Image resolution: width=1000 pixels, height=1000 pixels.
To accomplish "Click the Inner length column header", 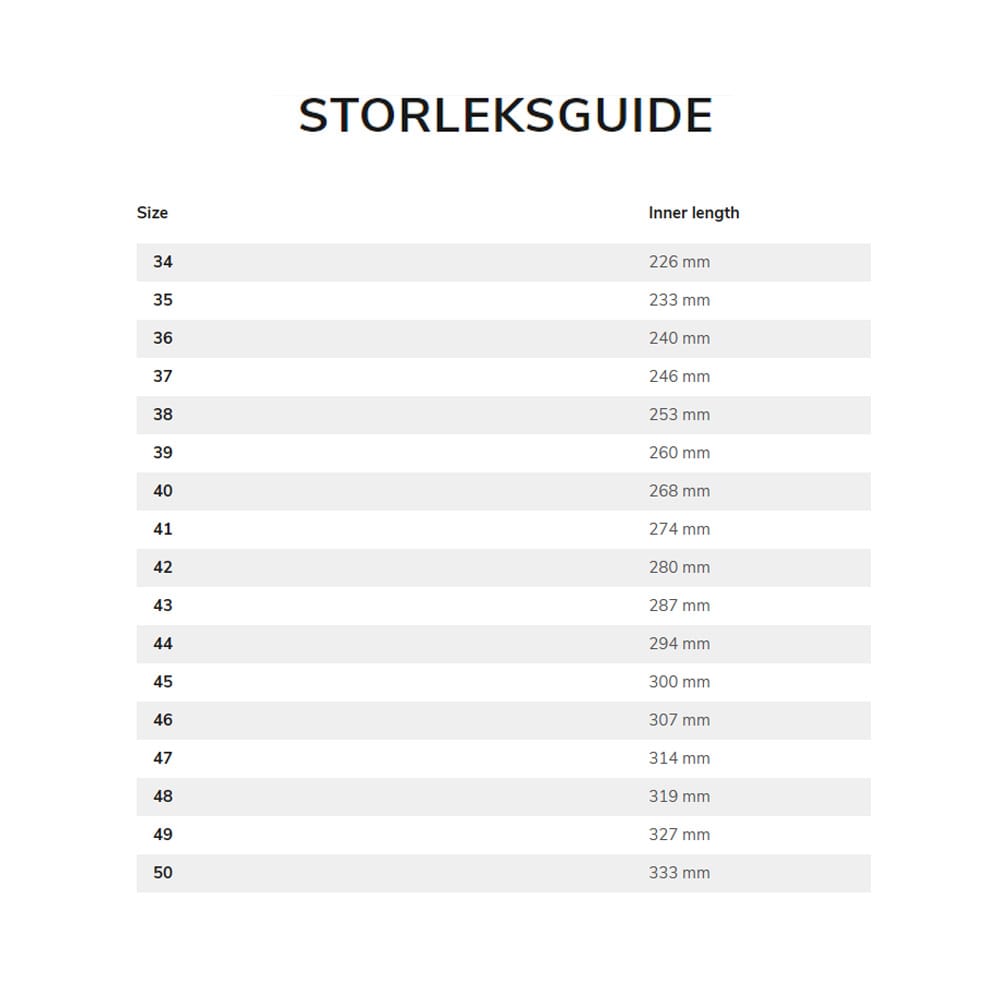I will [x=694, y=213].
